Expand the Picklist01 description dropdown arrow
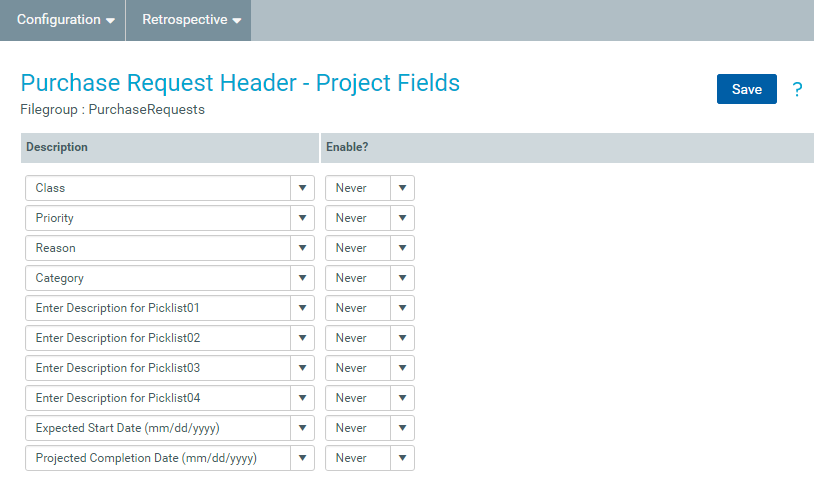Image resolution: width=814 pixels, height=479 pixels. pyautogui.click(x=302, y=308)
